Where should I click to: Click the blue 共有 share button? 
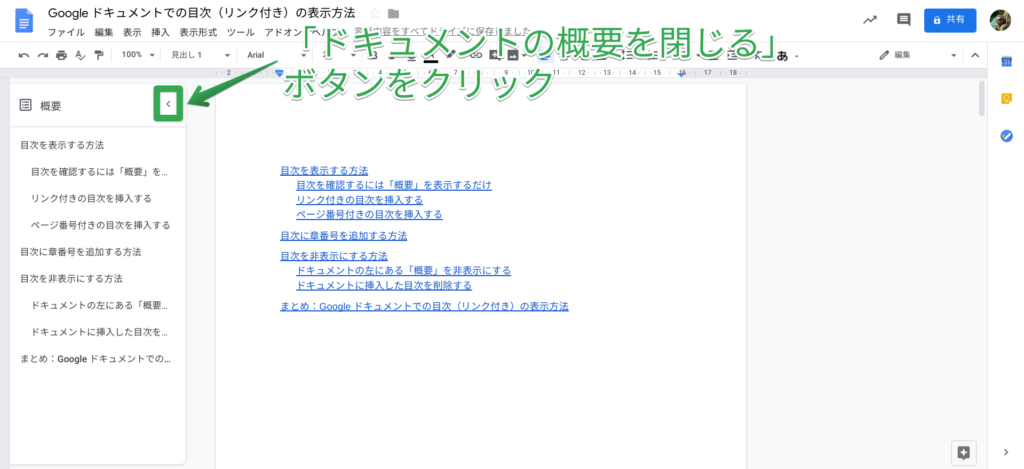click(x=950, y=20)
